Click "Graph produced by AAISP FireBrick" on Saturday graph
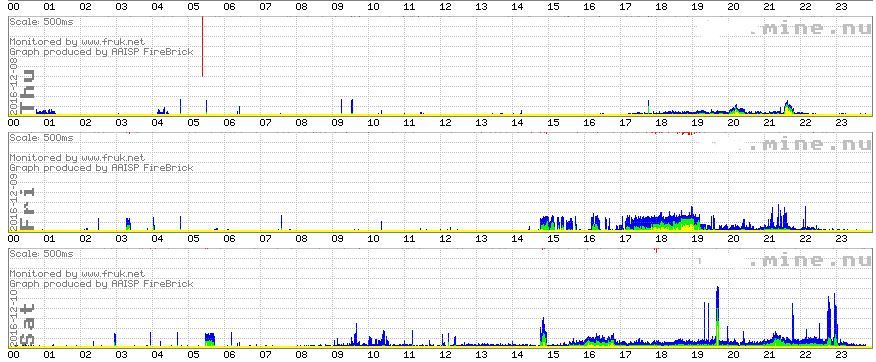 (x=101, y=284)
